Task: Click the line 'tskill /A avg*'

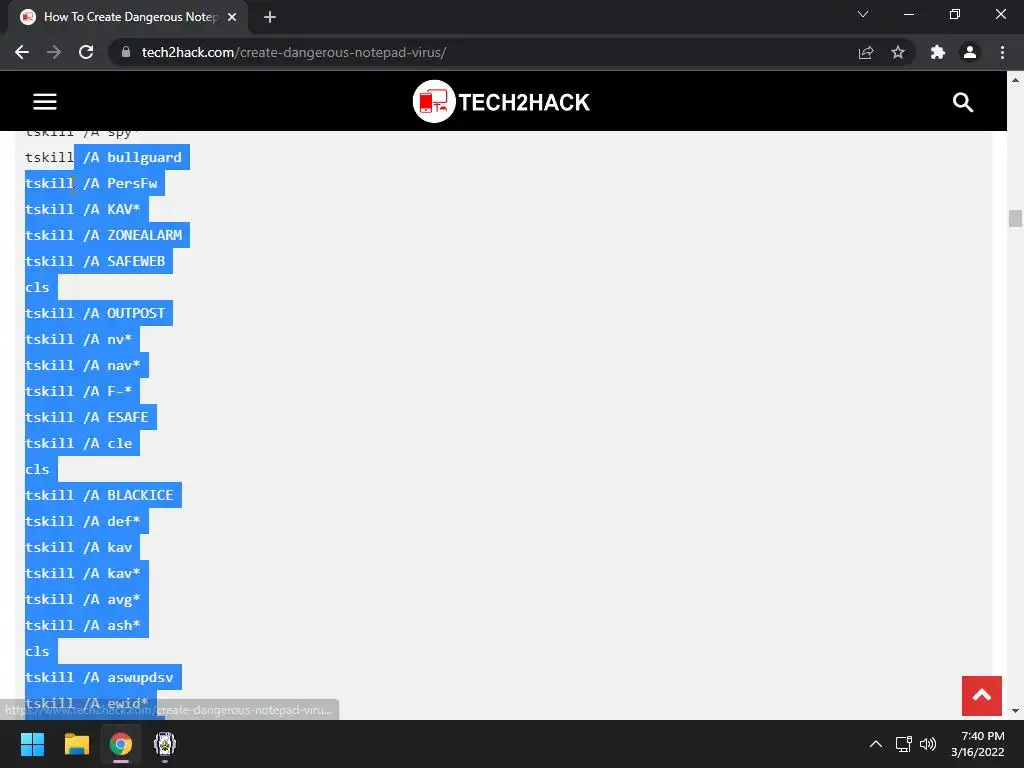Action: pyautogui.click(x=83, y=600)
